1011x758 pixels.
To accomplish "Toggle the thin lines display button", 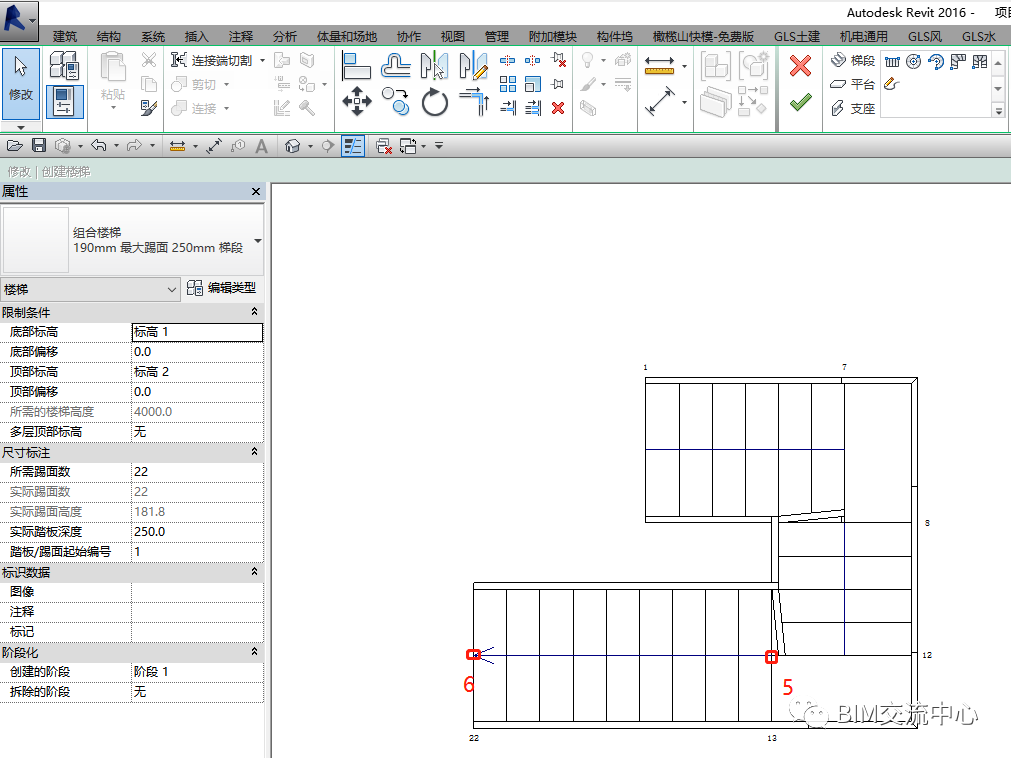I will [353, 146].
